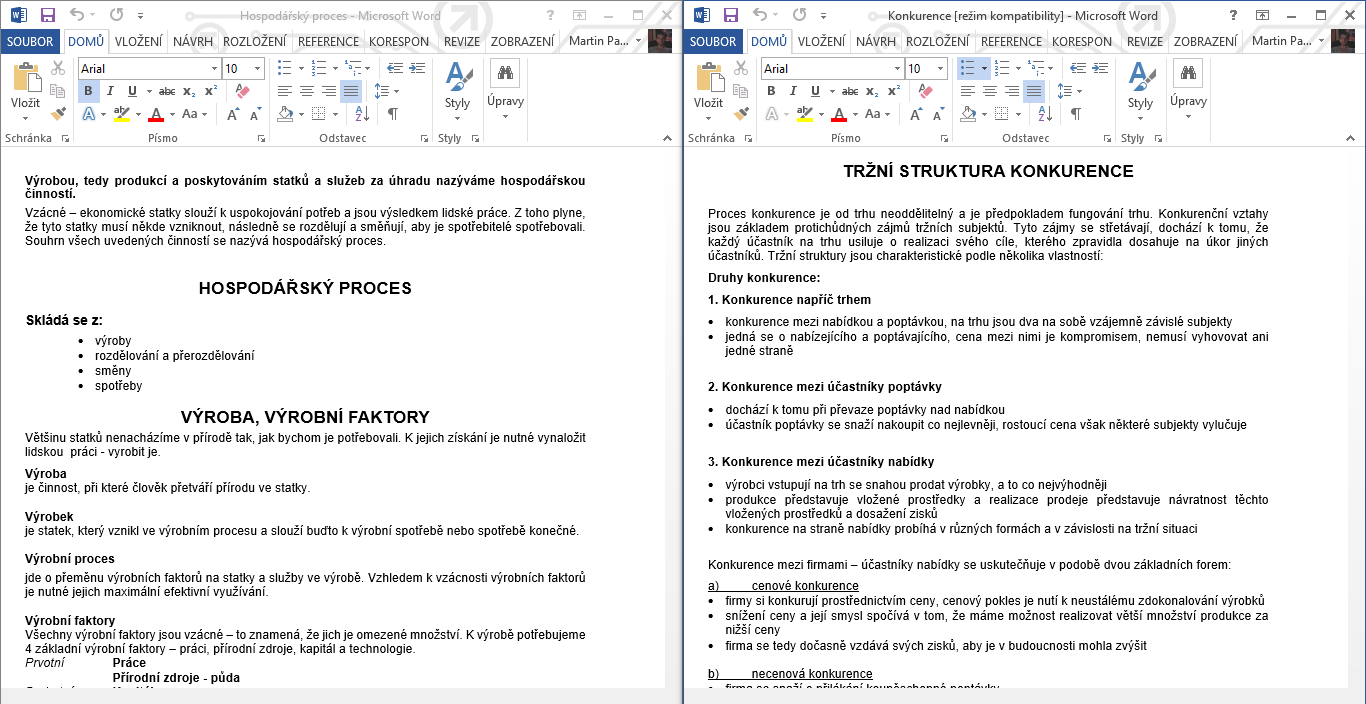Toggle Bold off in the Hospodářský proces window
This screenshot has width=1366, height=704.
click(x=87, y=91)
